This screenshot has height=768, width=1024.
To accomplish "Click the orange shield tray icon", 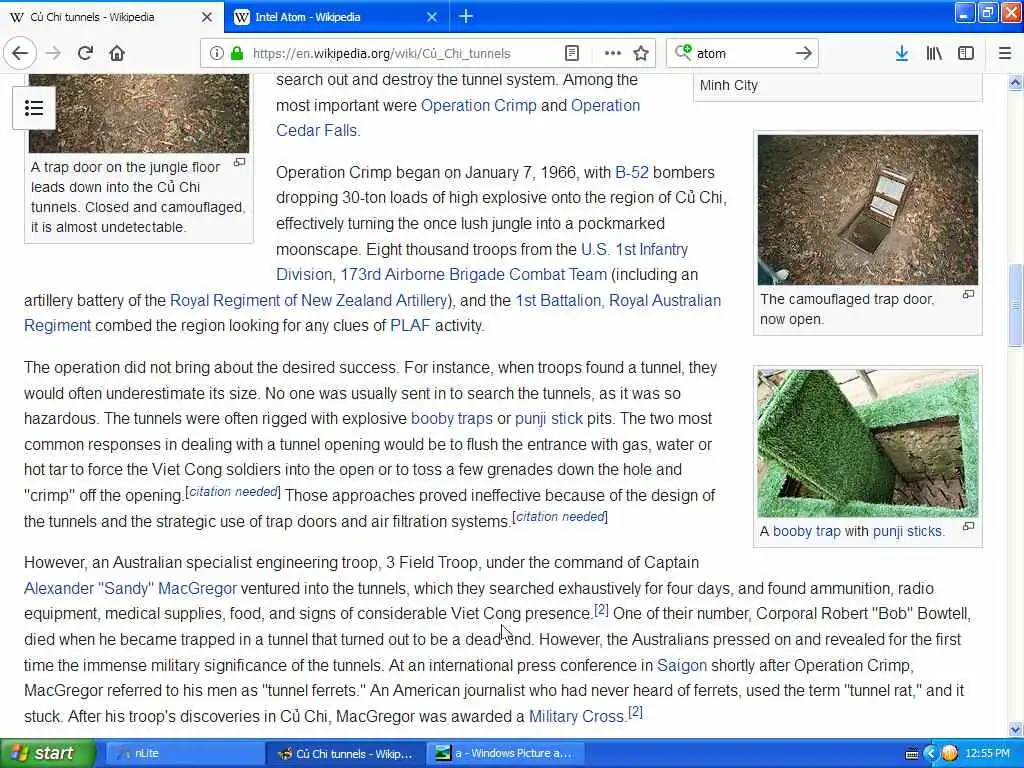I will click(x=950, y=754).
